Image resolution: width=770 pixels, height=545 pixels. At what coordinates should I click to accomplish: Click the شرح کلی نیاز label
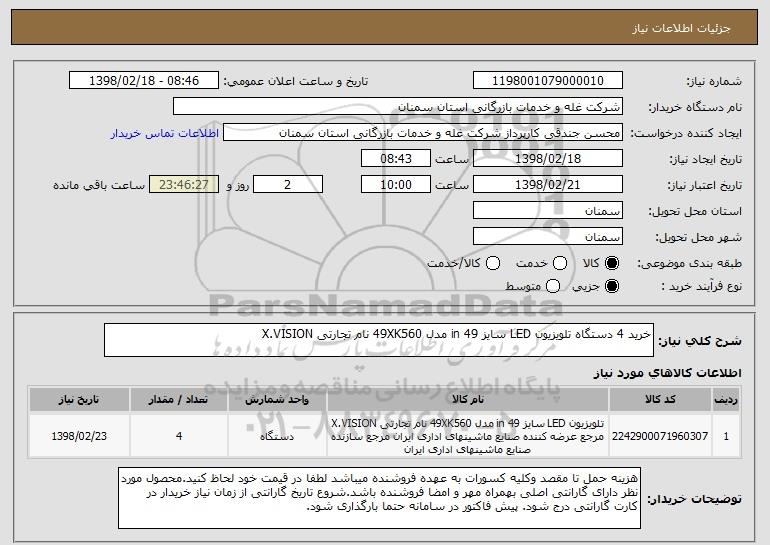coord(700,341)
